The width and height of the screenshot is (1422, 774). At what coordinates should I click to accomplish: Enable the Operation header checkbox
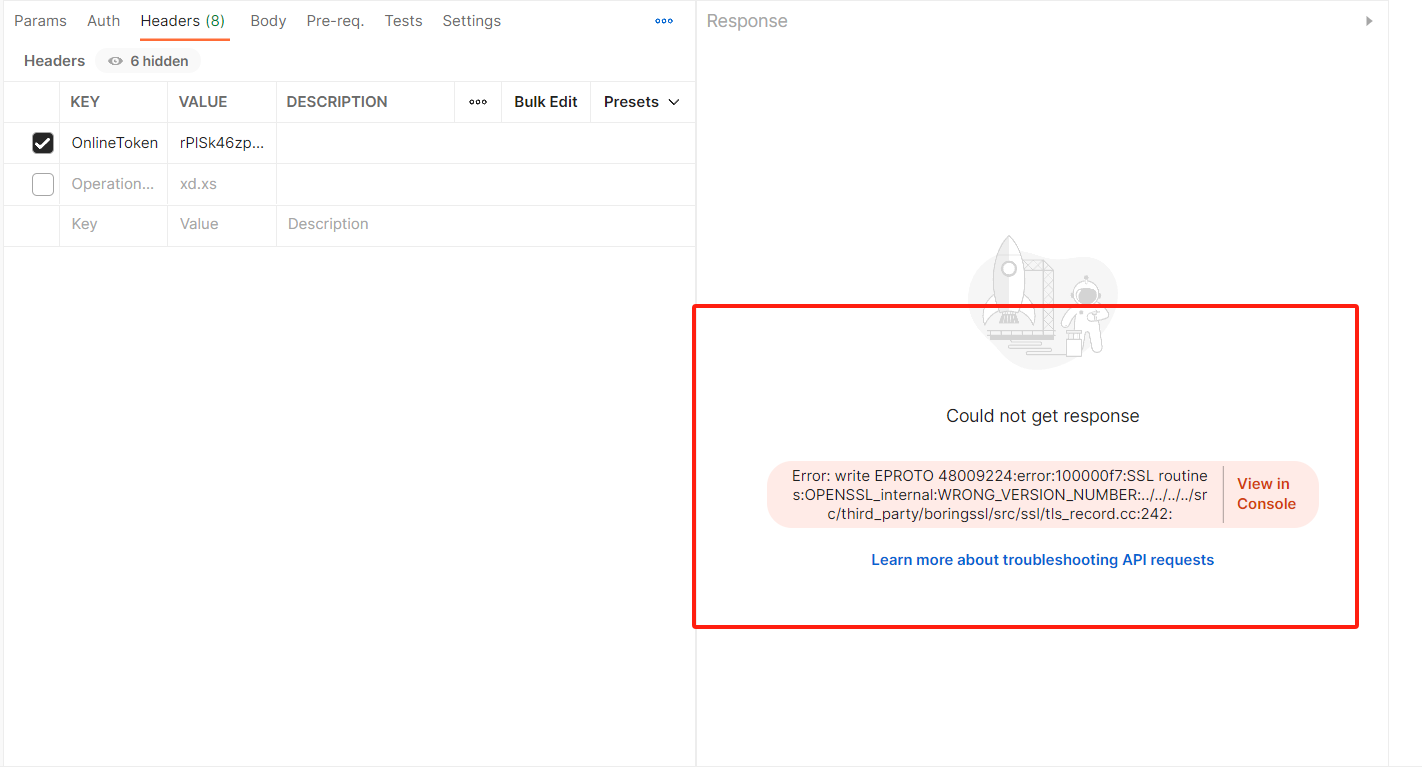click(43, 184)
